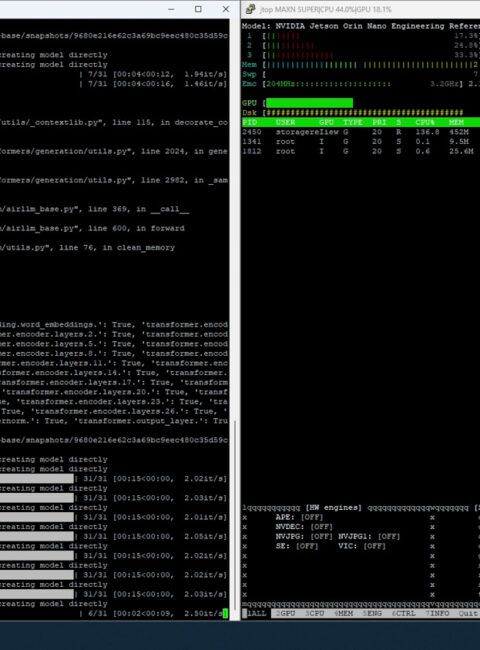Click the MEM column header in jtop

pos(456,122)
